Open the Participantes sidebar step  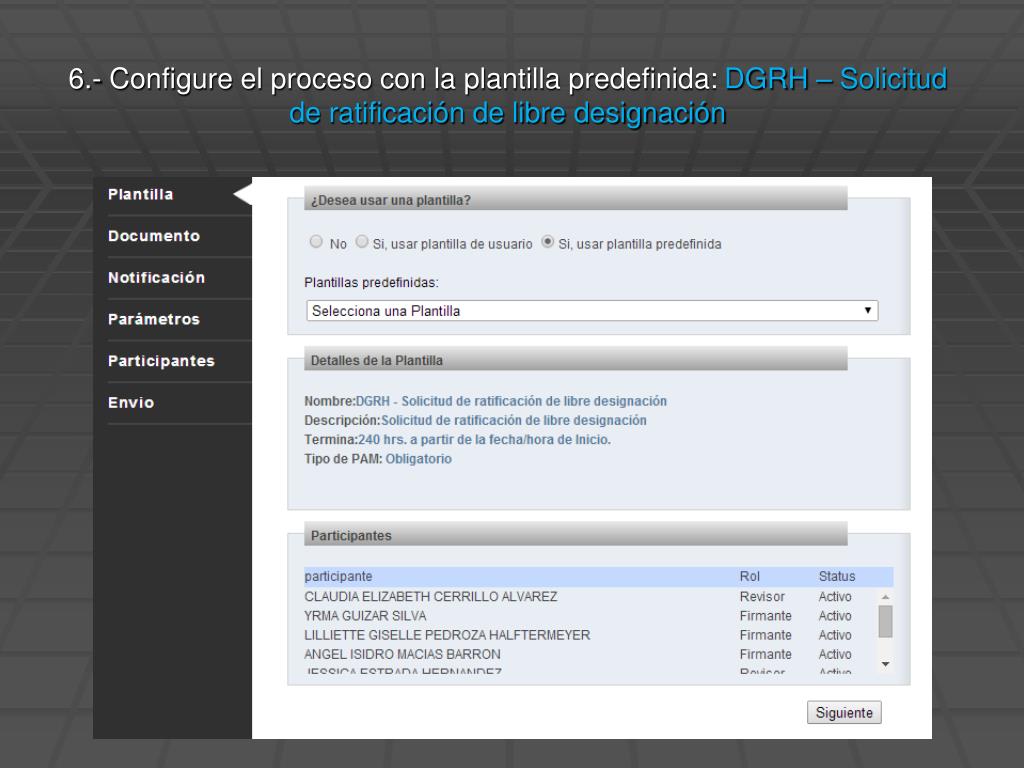tap(161, 361)
